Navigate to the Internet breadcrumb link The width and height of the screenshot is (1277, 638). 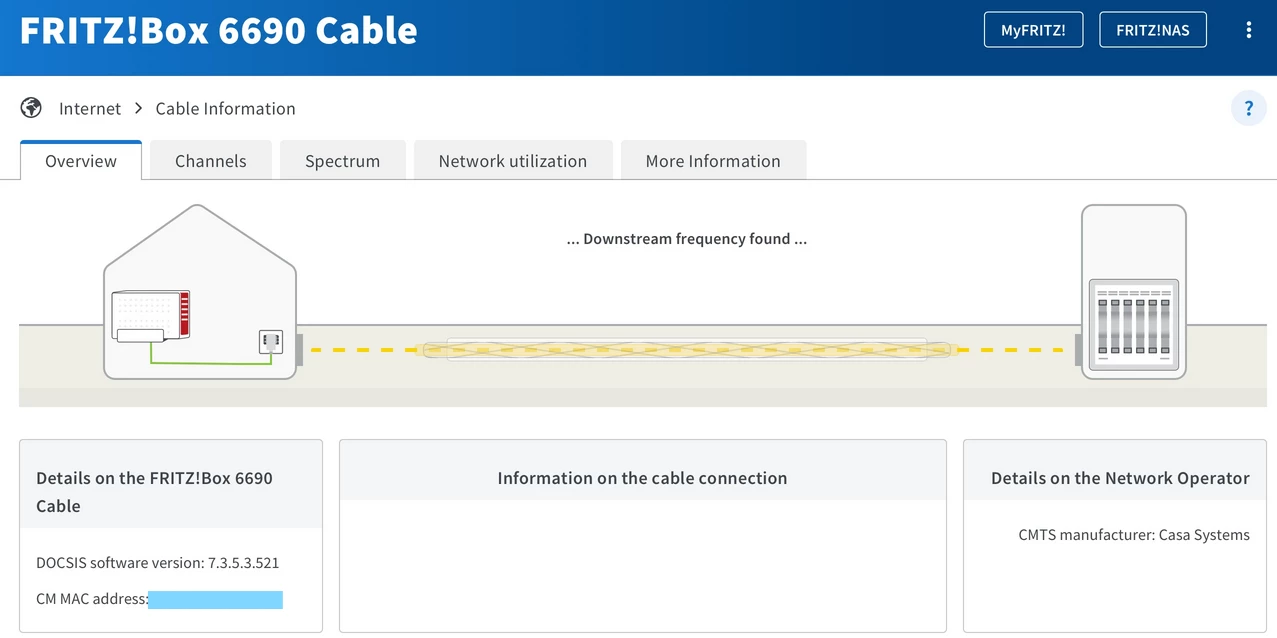[90, 108]
